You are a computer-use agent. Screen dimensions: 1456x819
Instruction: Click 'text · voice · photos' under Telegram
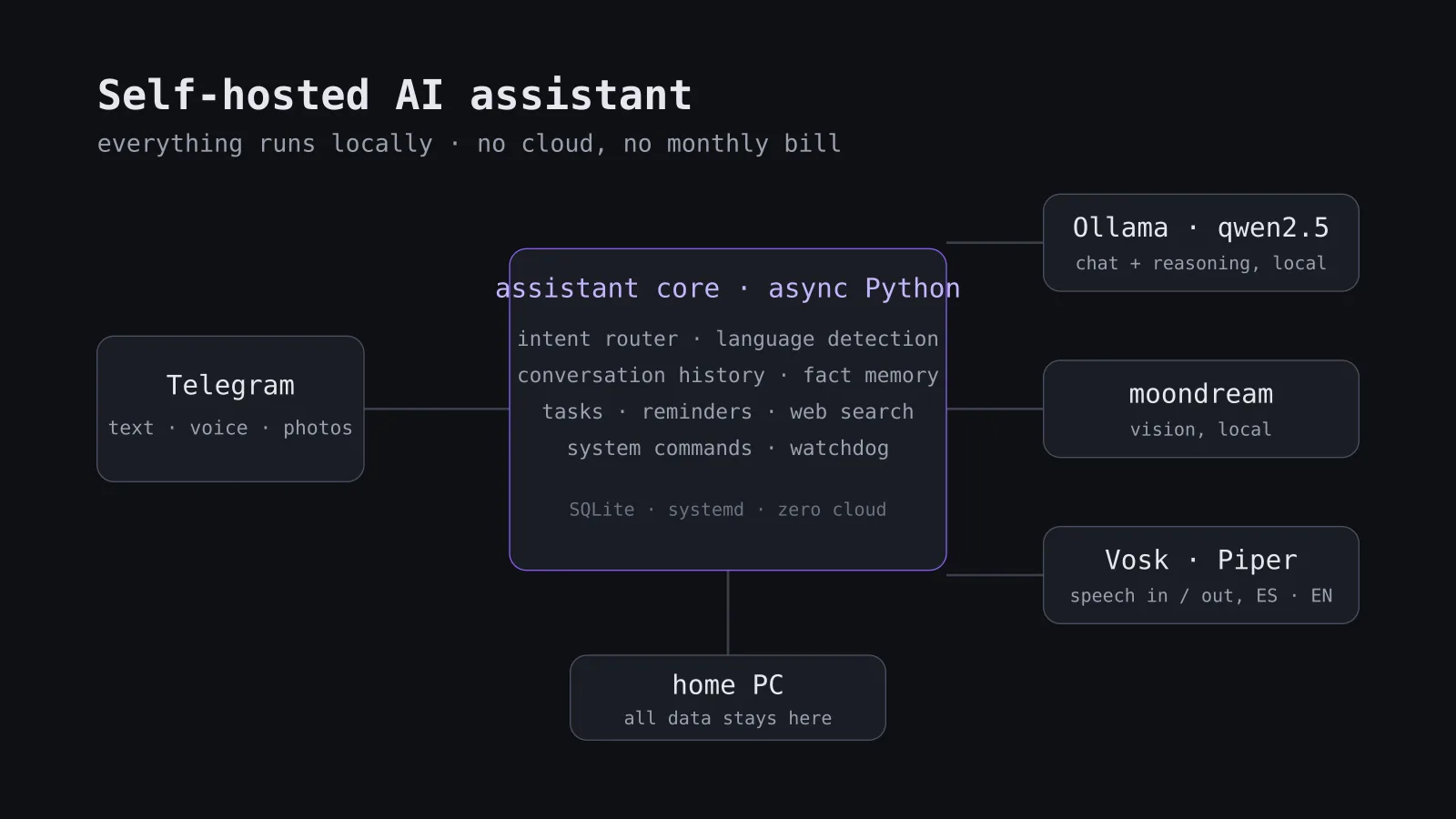pyautogui.click(x=230, y=428)
